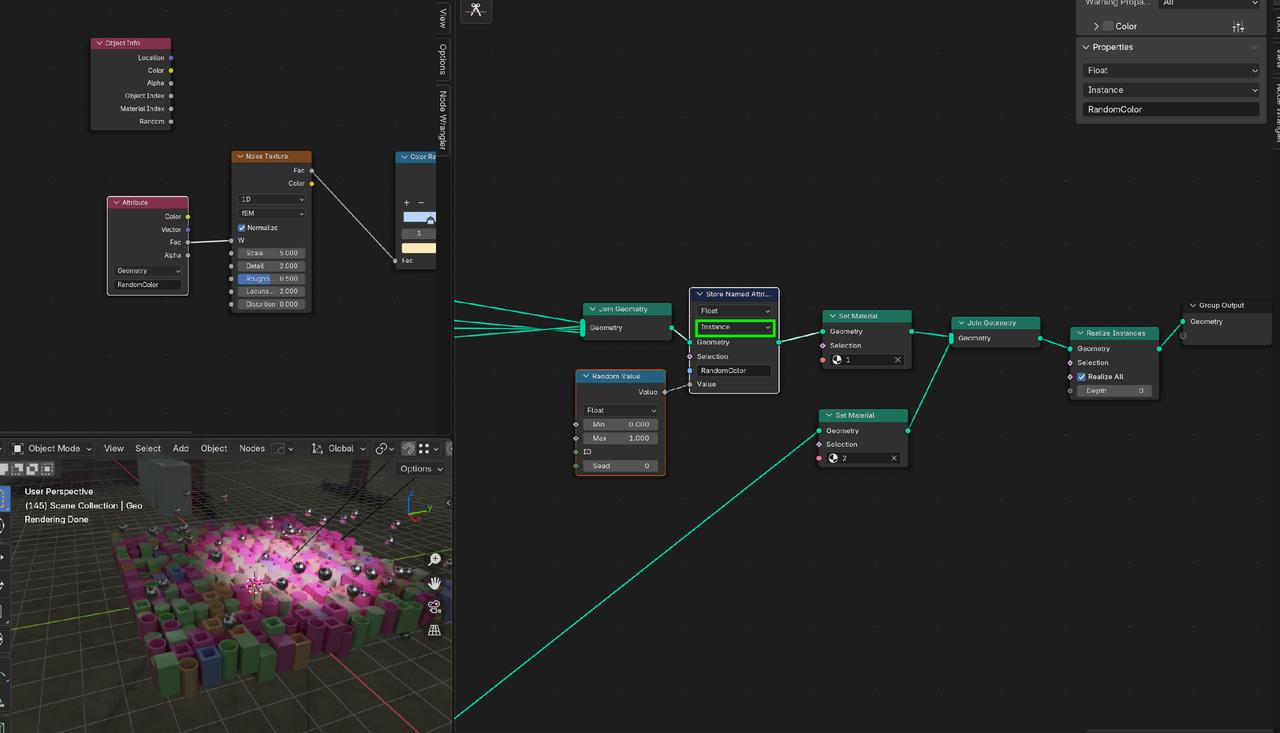Click the RandomColor name field in Attribute node
Viewport: 1280px width, 733px height.
point(149,285)
